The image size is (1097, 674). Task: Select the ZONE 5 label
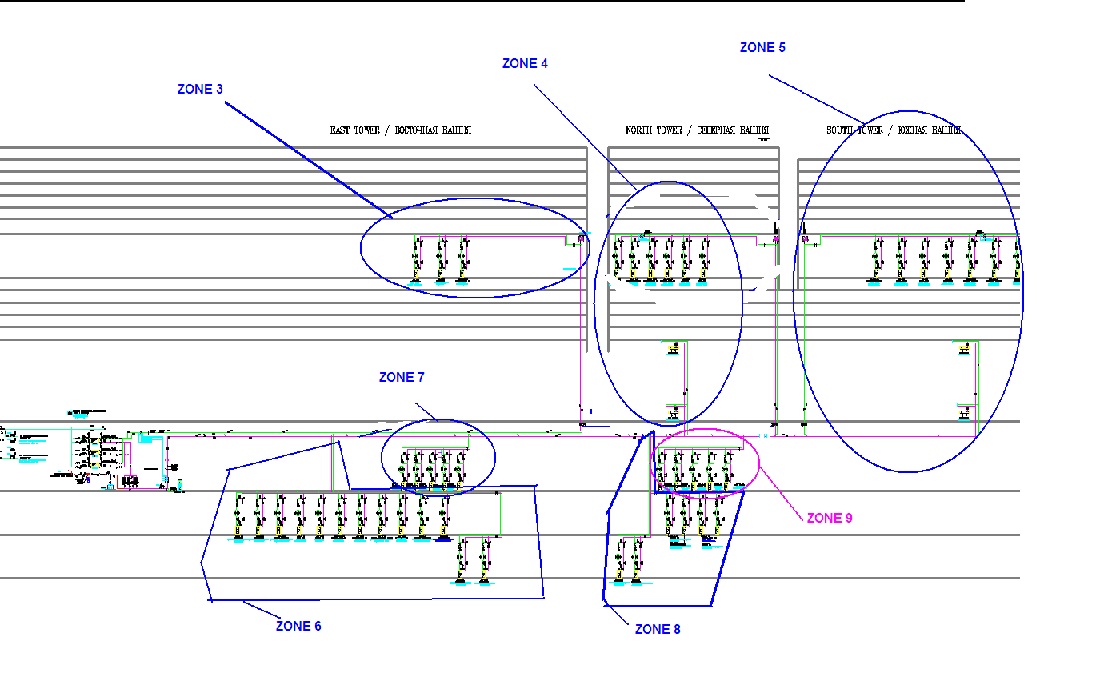763,47
